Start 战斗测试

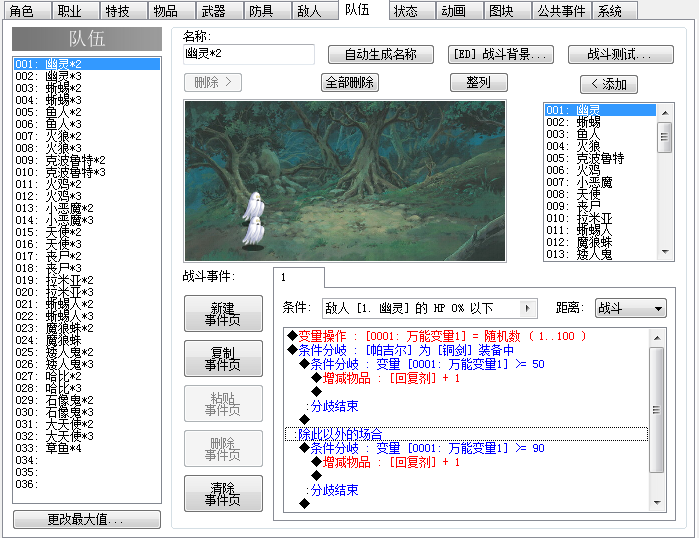point(621,54)
